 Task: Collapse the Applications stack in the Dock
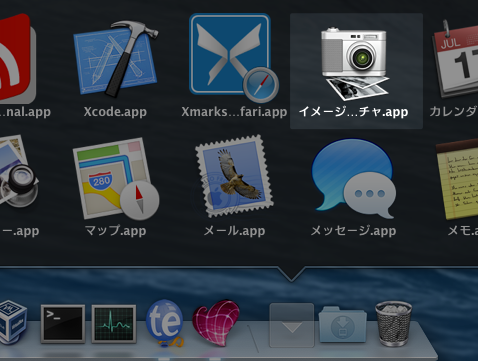click(x=292, y=325)
